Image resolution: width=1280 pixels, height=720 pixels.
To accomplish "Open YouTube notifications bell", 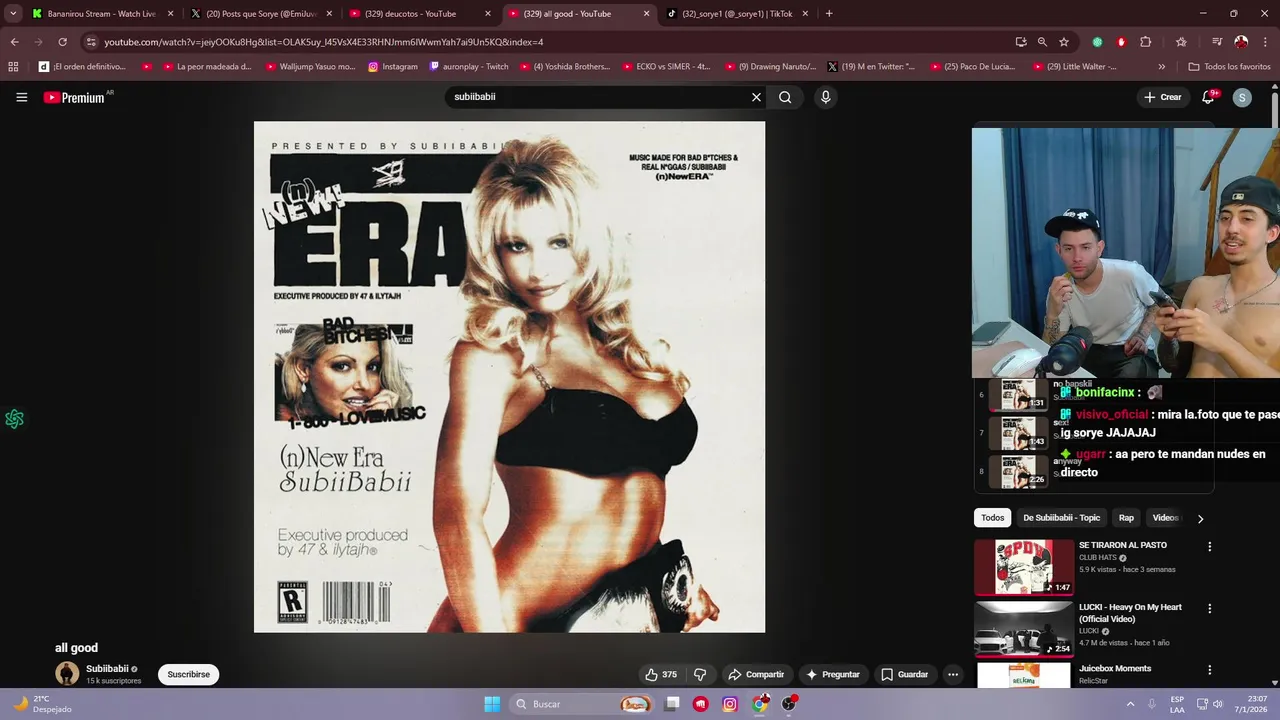I will click(1208, 97).
